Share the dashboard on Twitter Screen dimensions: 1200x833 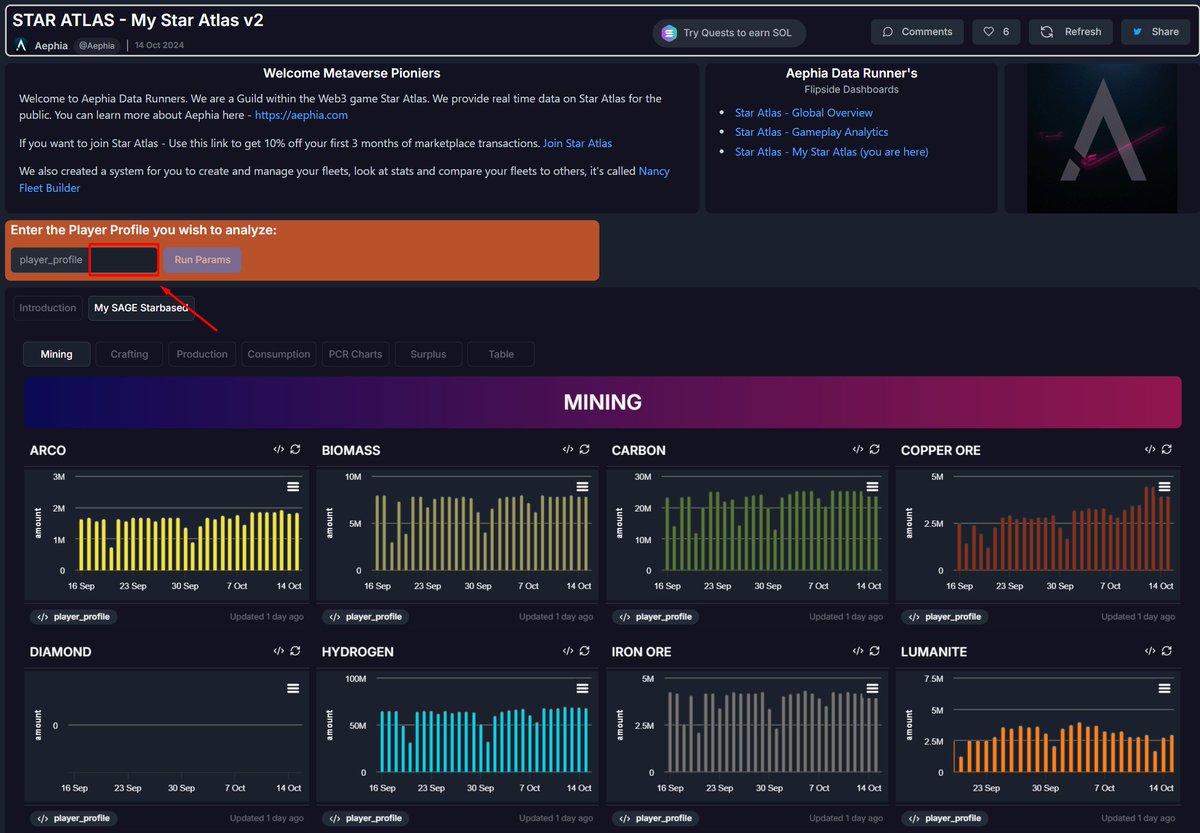pyautogui.click(x=1155, y=32)
